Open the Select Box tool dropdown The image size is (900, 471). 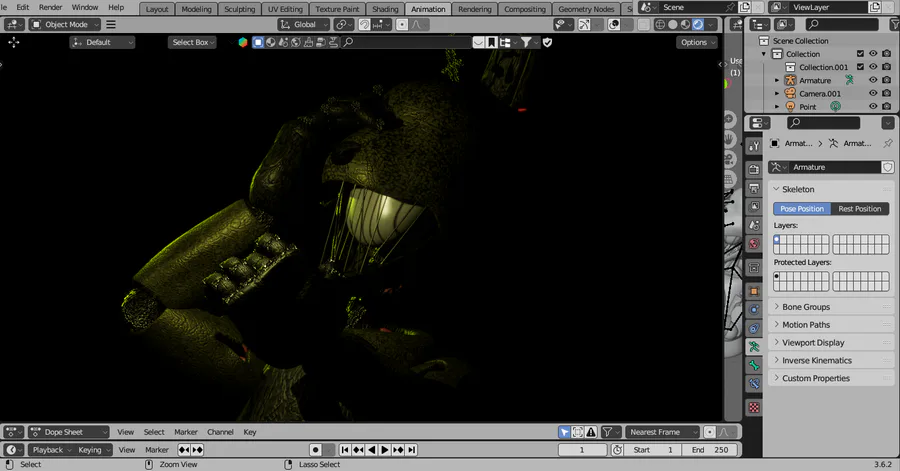click(192, 42)
